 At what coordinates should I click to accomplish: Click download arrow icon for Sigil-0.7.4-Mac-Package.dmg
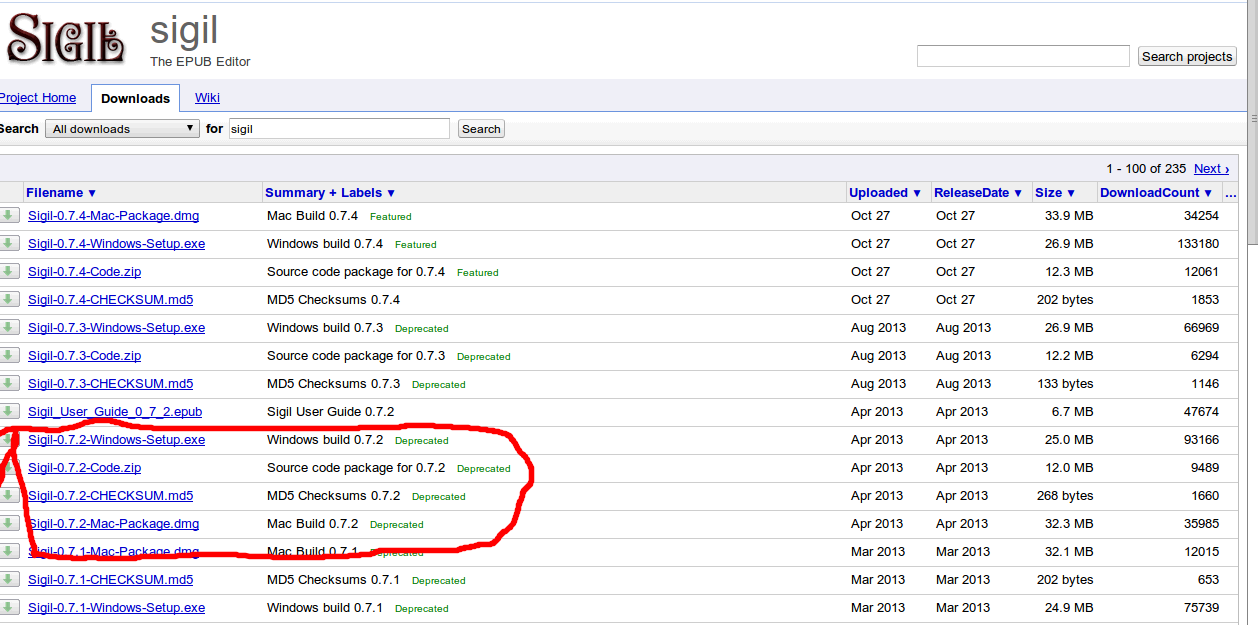[x=10, y=215]
